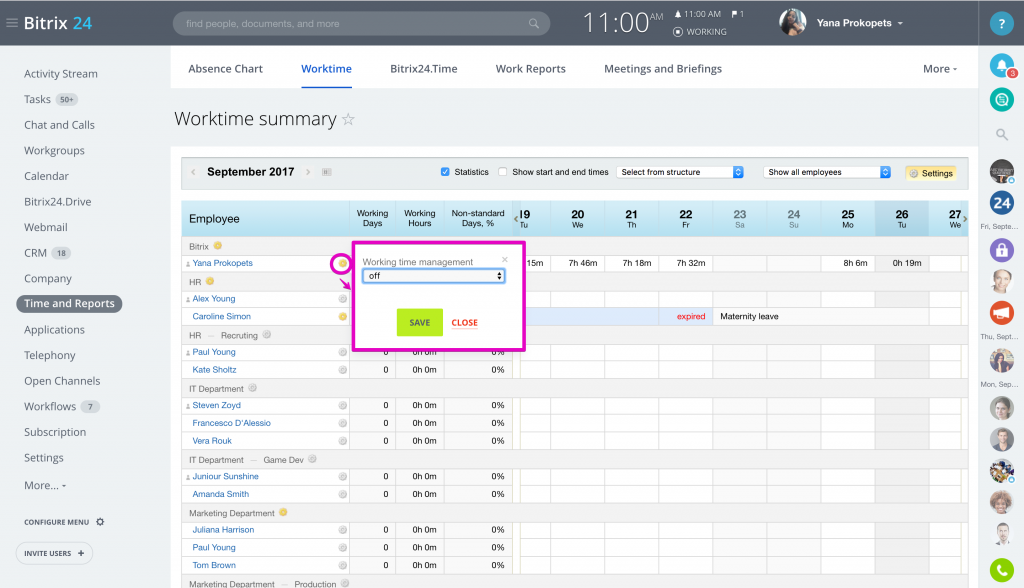Viewport: 1024px width, 588px height.
Task: Click worktime settings icon for Kate Sholtz
Action: pos(342,370)
